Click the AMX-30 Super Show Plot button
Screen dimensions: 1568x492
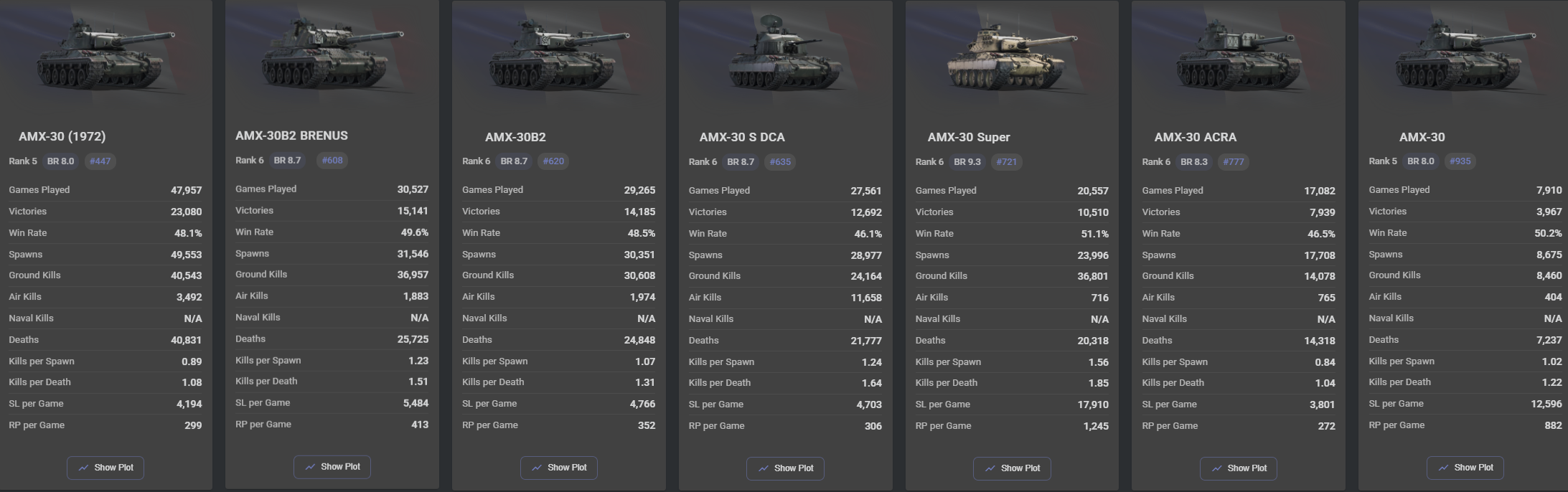1012,468
